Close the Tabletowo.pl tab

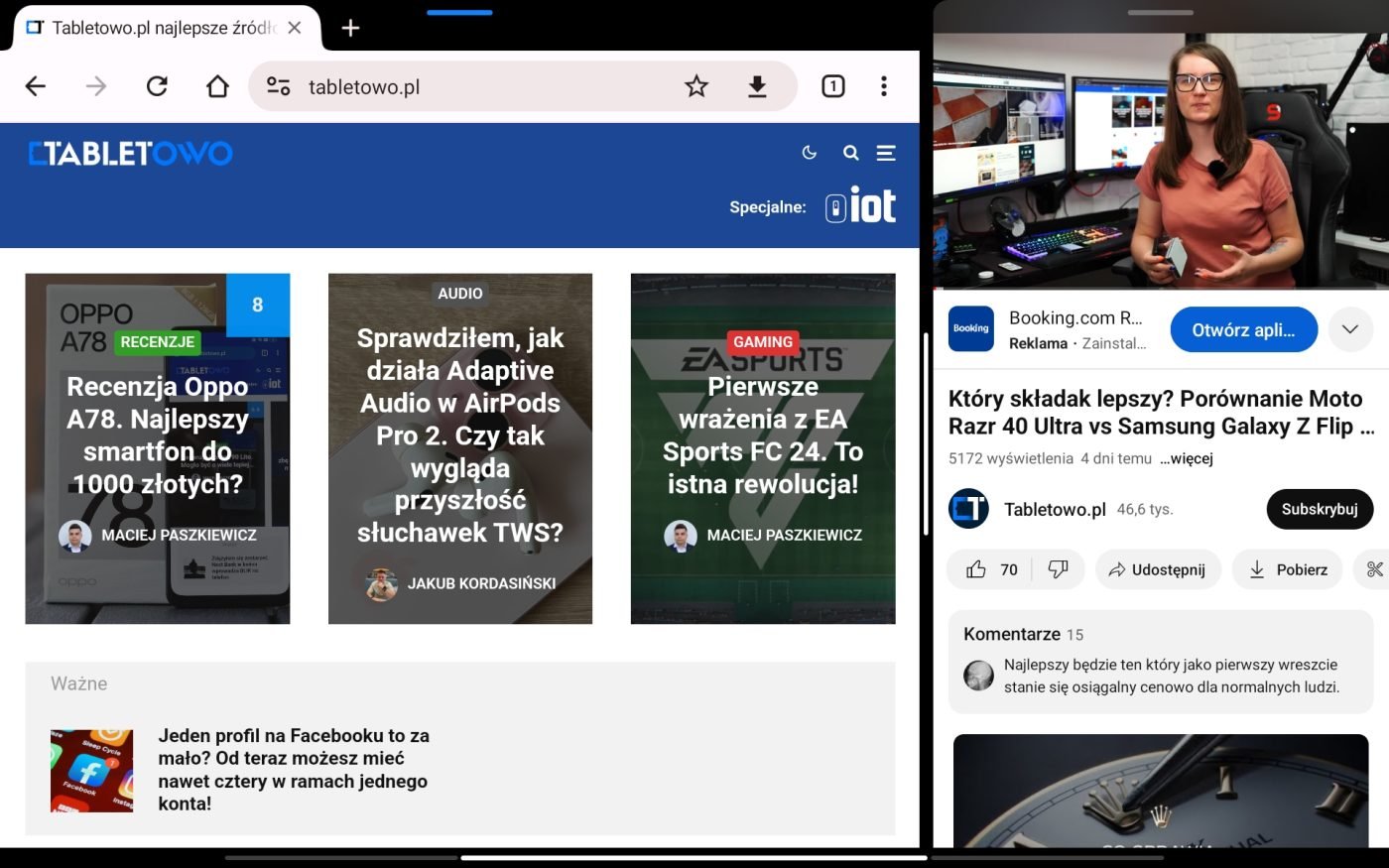coord(294,28)
